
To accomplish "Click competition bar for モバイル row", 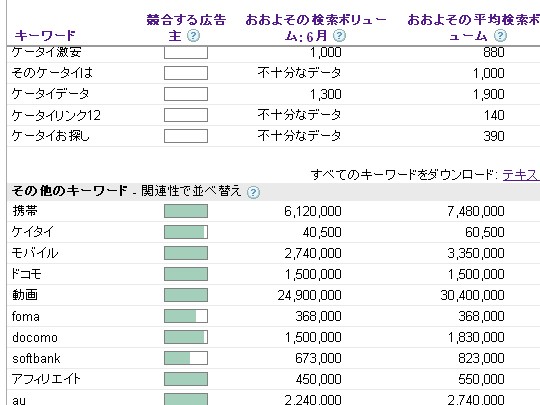I will tap(186, 253).
